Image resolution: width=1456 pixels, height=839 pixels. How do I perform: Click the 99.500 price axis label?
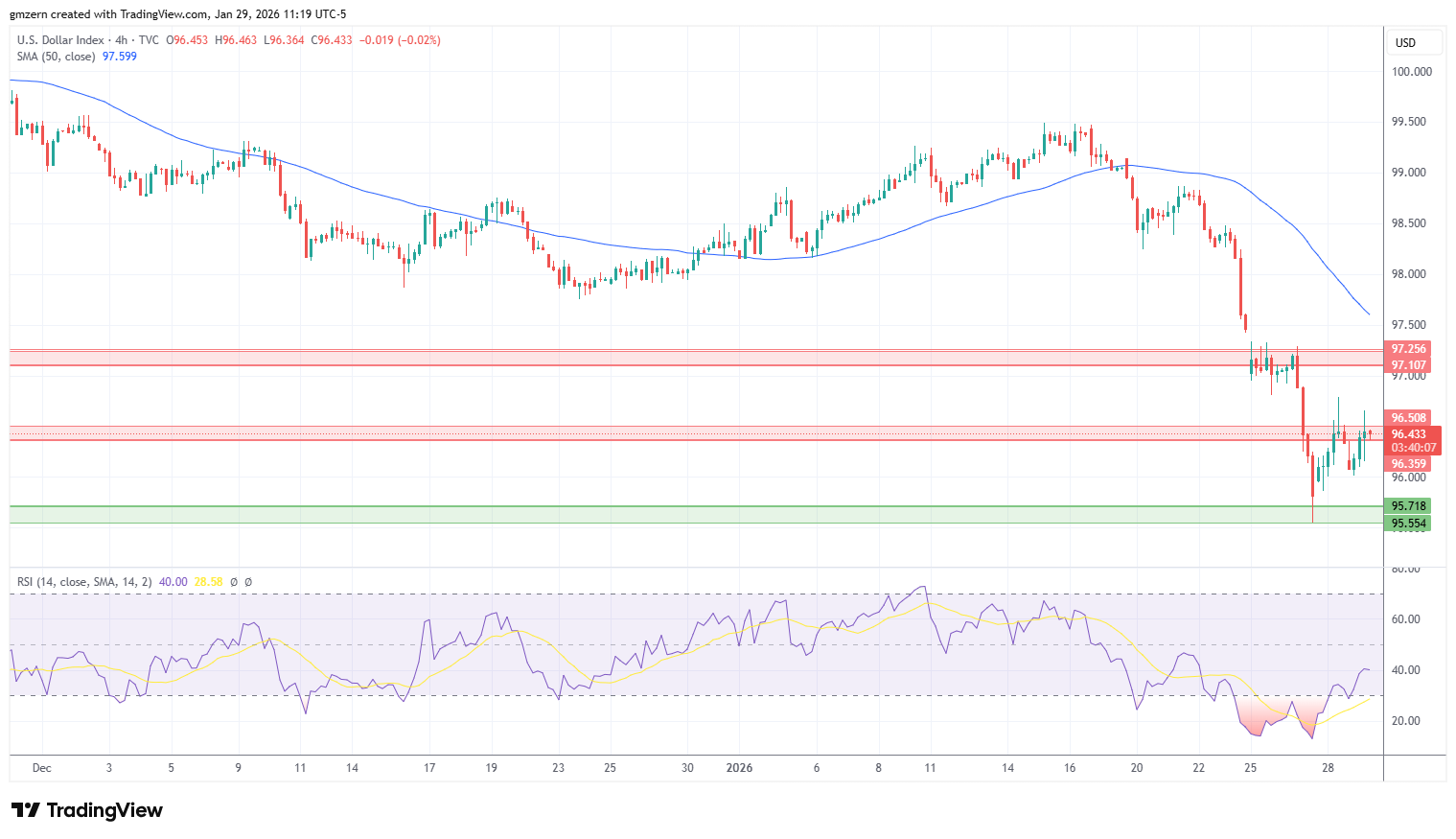tap(1409, 122)
